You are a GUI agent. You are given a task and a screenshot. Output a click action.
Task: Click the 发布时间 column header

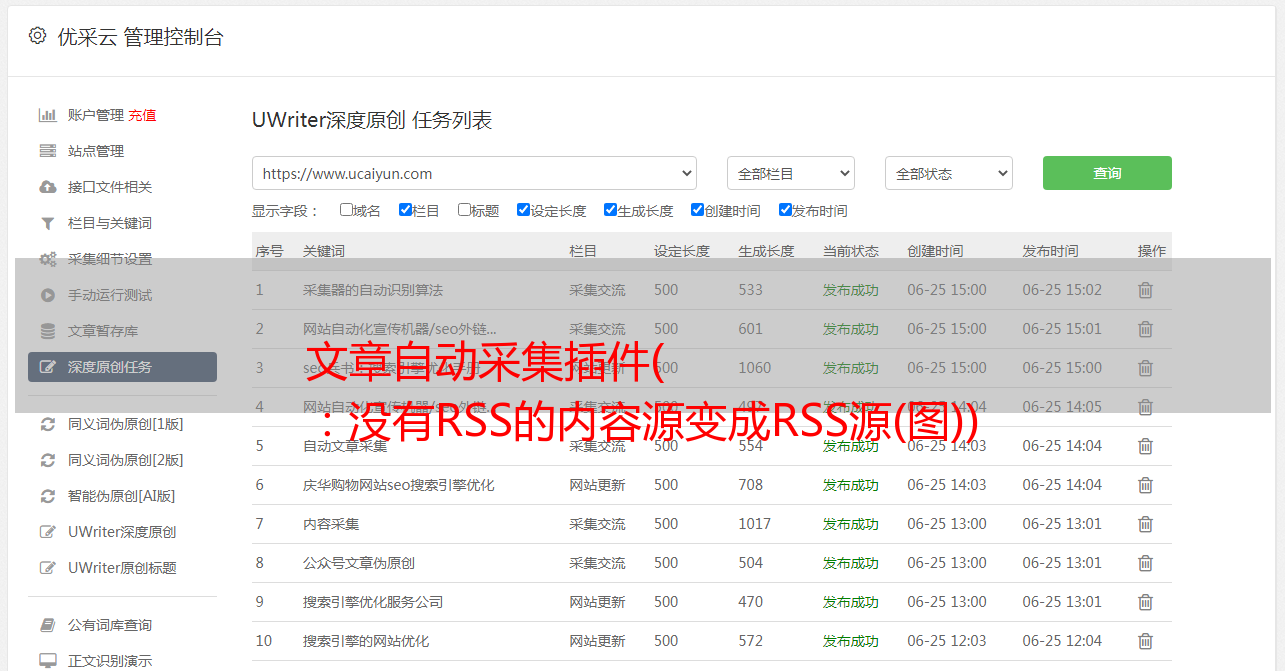[x=1050, y=251]
